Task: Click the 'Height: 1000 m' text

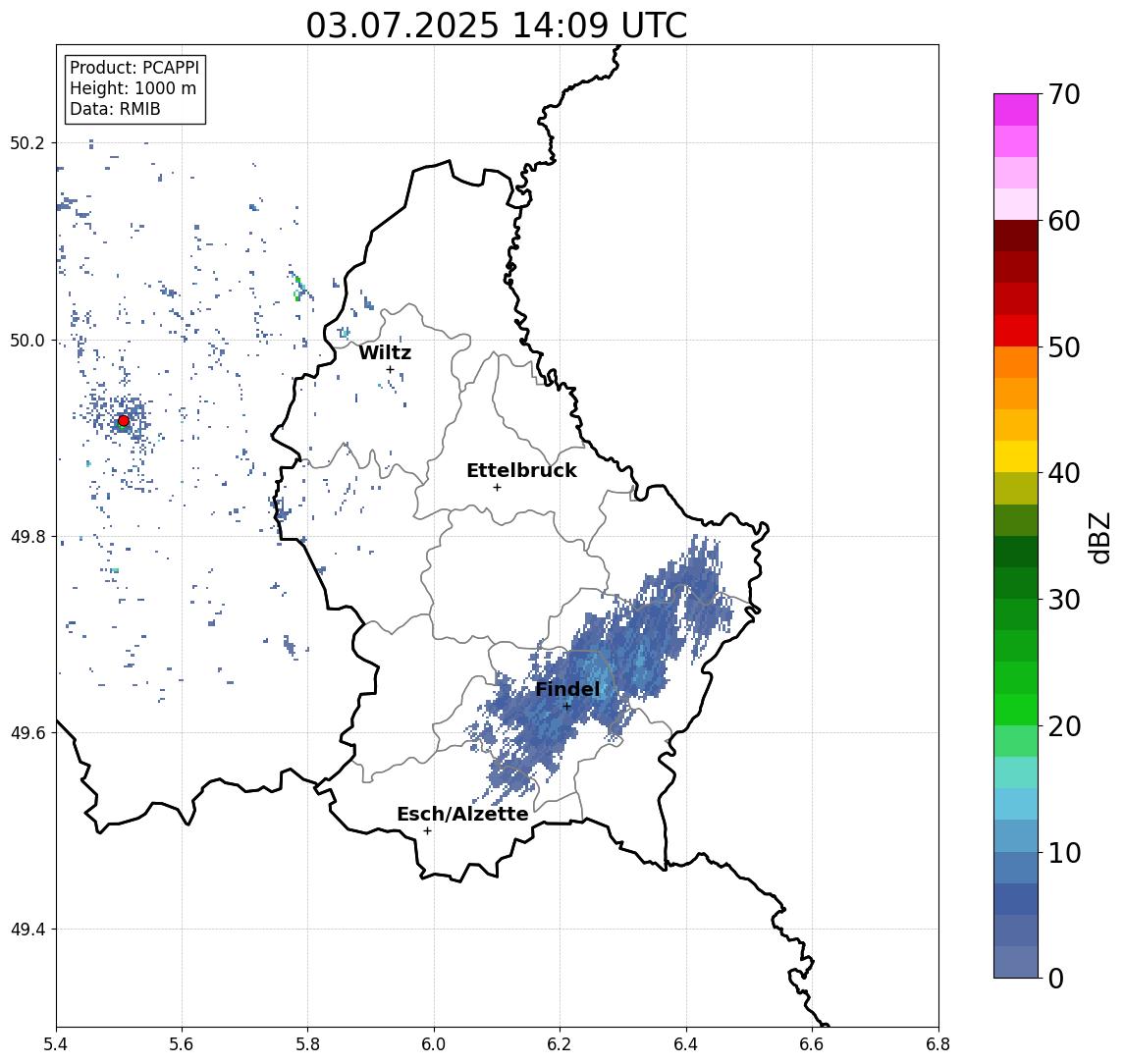Action: tap(133, 89)
